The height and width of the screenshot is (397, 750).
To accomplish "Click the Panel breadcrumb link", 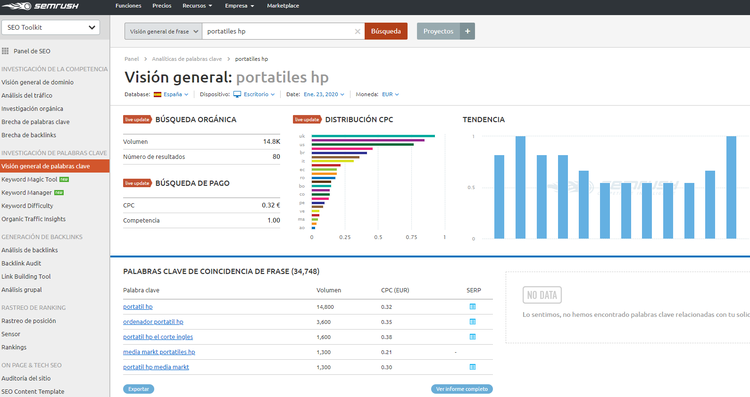I will [132, 59].
